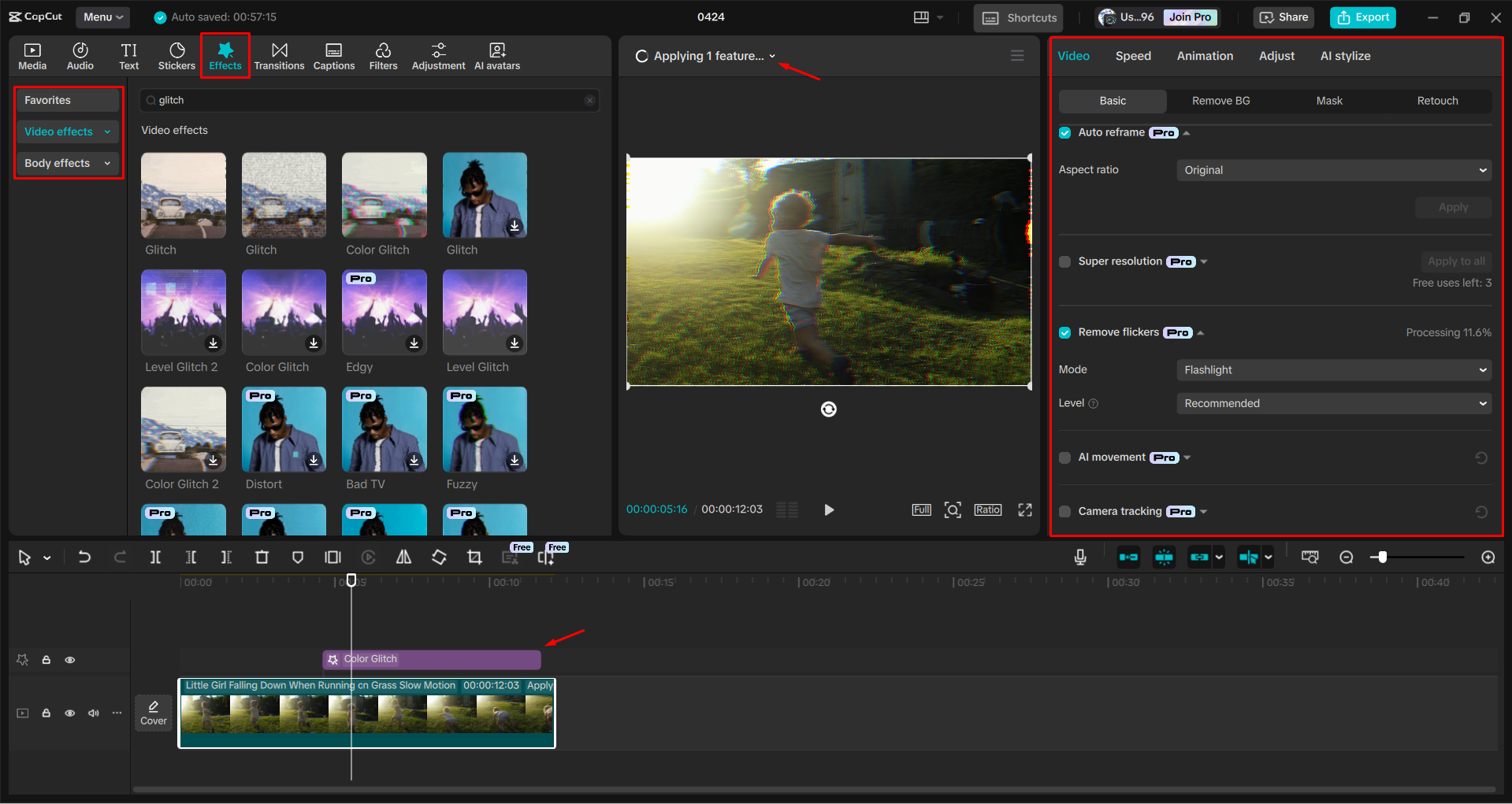Click the split clip tool in timeline toolbar
Viewport: 1512px width, 804px height.
pos(155,558)
